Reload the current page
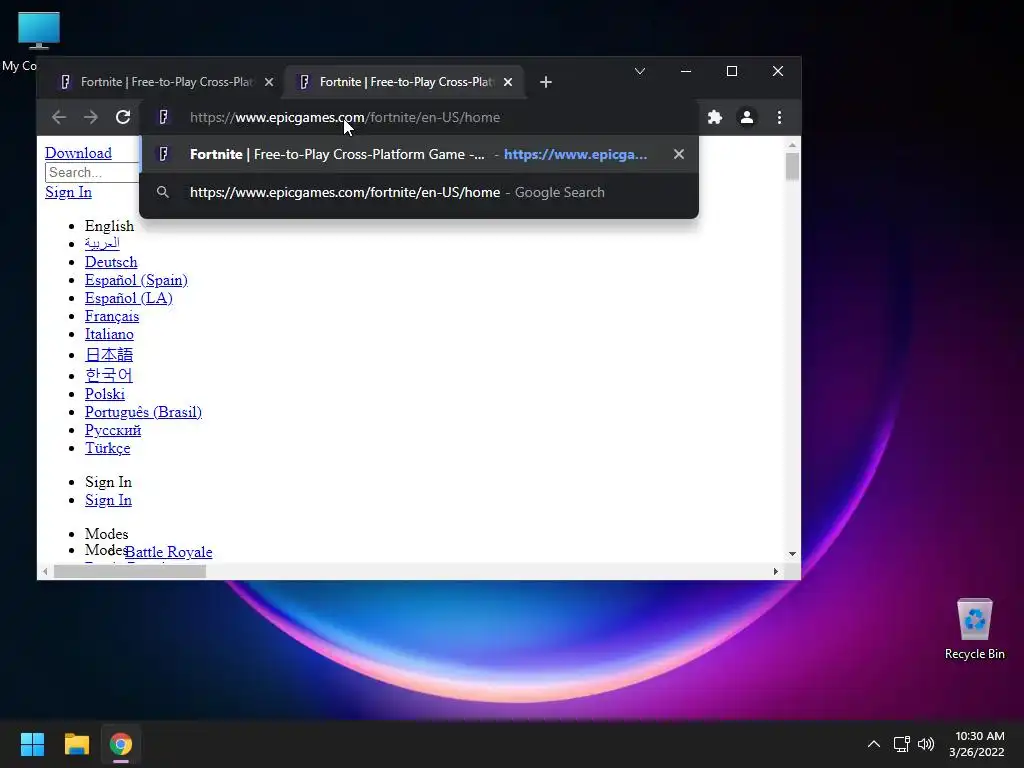This screenshot has height=768, width=1024. point(123,117)
